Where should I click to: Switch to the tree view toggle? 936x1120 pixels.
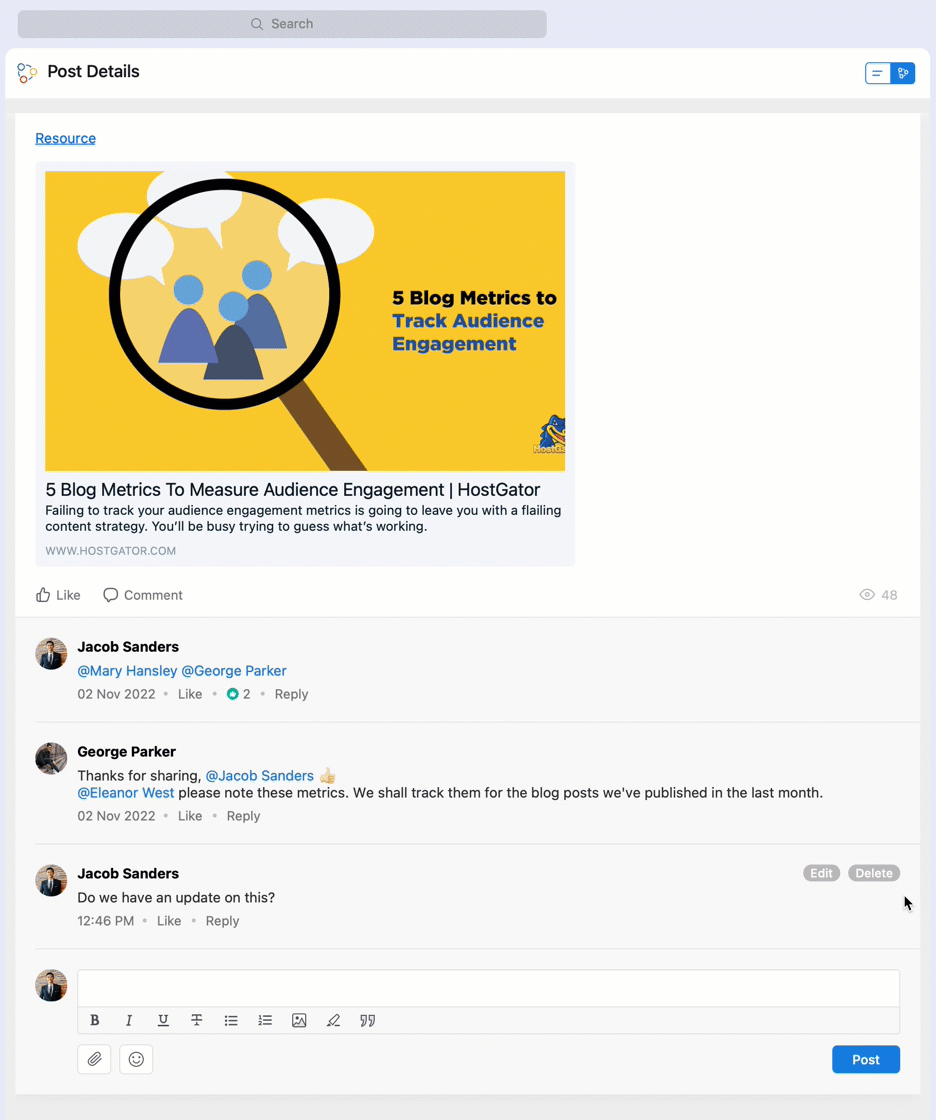(903, 73)
